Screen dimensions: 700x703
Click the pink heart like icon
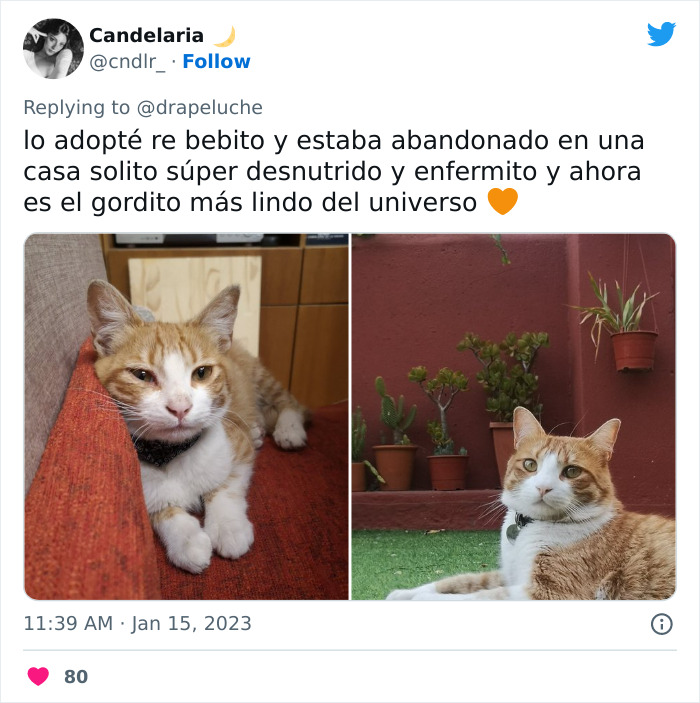[x=38, y=676]
